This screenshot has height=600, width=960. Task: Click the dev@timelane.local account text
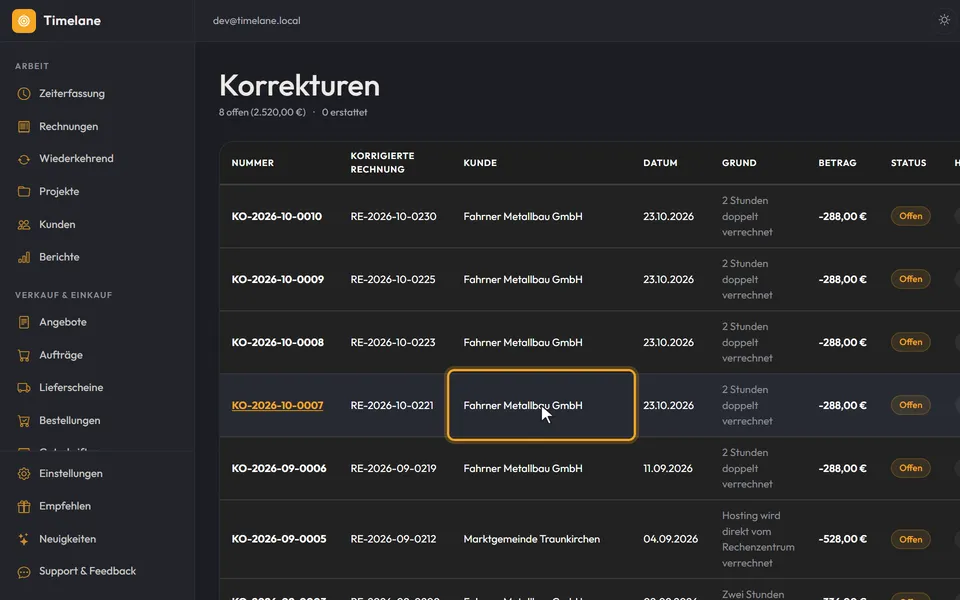pyautogui.click(x=257, y=21)
